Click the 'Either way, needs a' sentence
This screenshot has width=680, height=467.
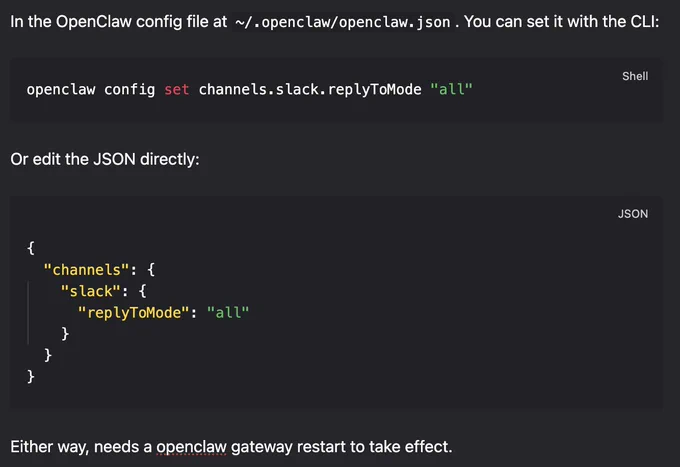(x=81, y=447)
